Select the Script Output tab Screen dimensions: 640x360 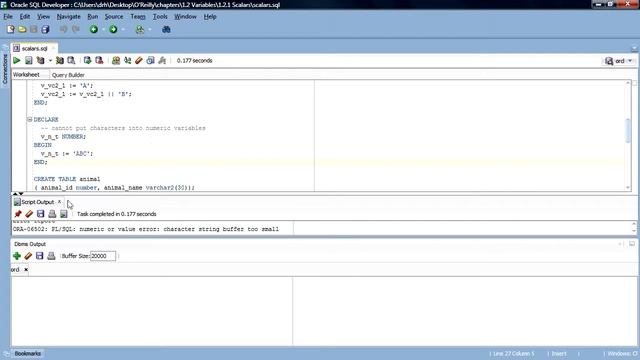point(37,202)
